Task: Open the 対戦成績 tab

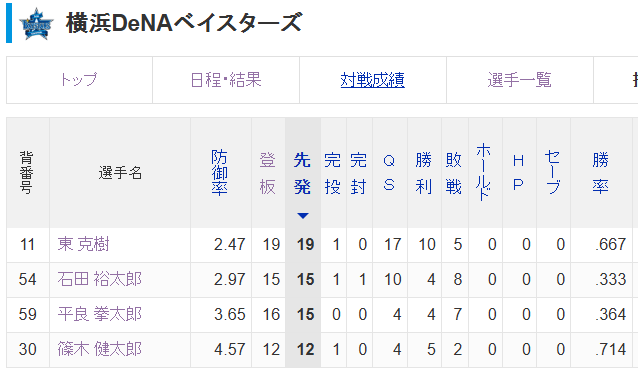Action: (x=373, y=80)
